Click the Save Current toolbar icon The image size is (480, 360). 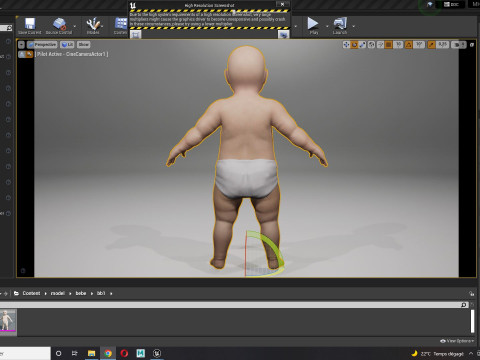30,26
